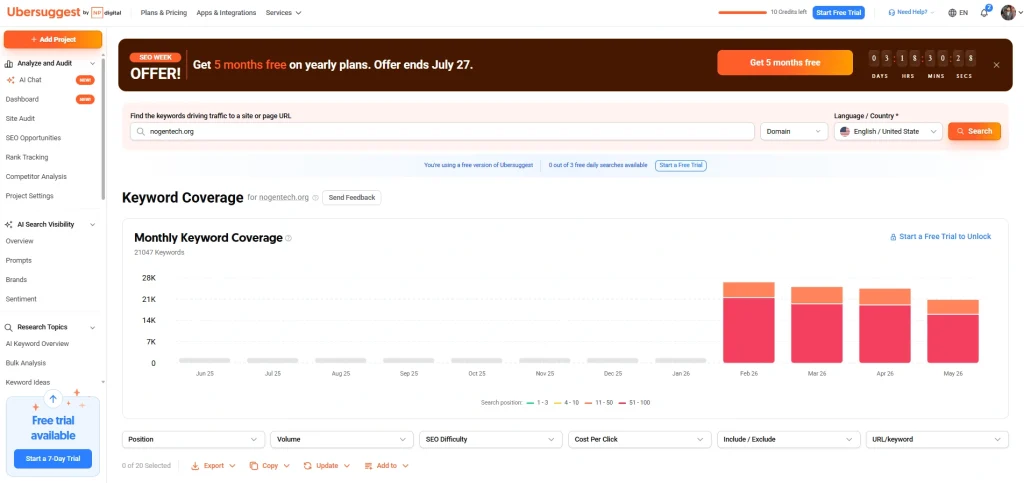Click the May 26 chart bar

(953, 332)
